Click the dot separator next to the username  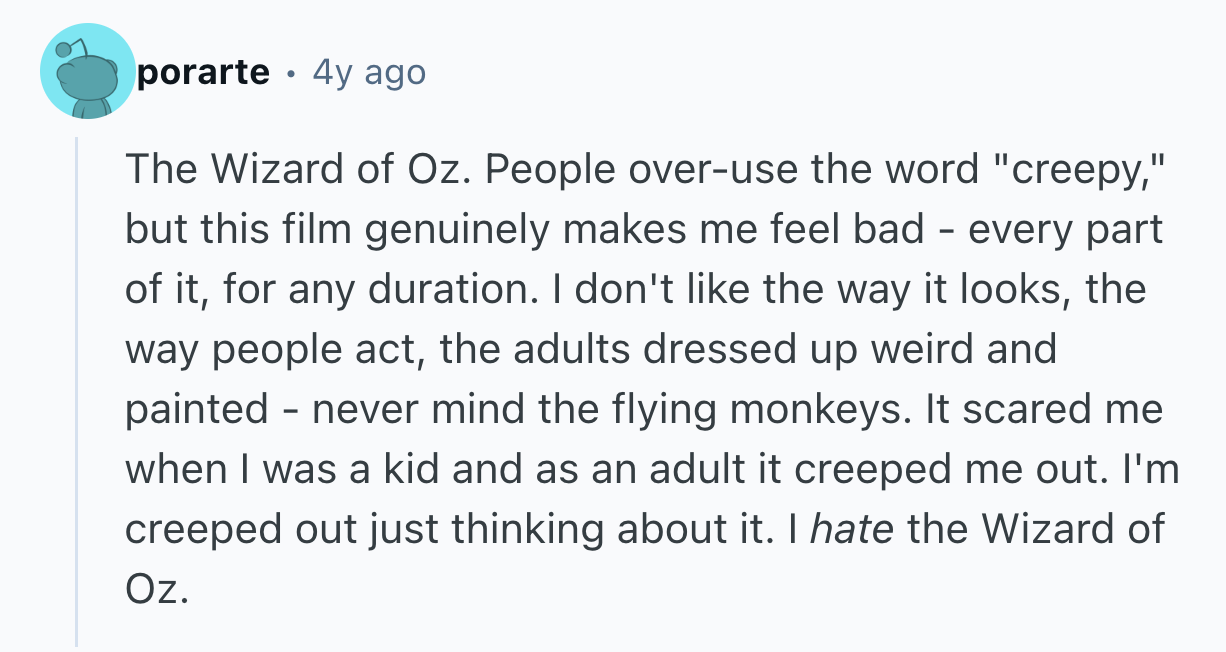pos(290,73)
